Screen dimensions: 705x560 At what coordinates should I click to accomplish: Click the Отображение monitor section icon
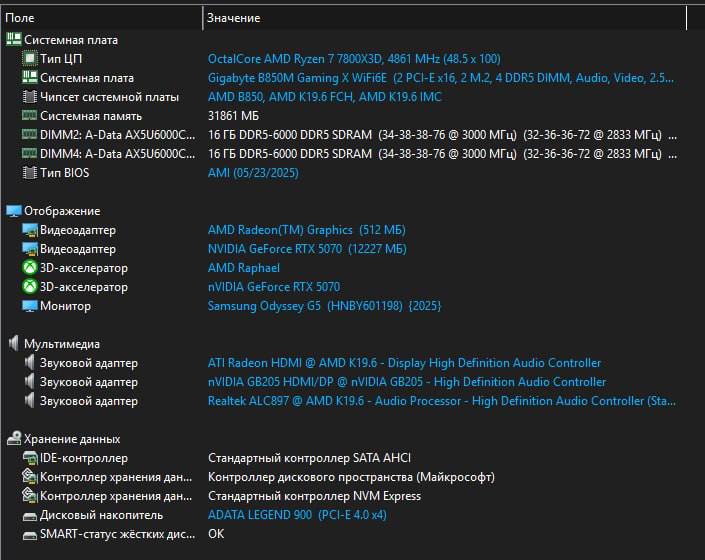(13, 211)
